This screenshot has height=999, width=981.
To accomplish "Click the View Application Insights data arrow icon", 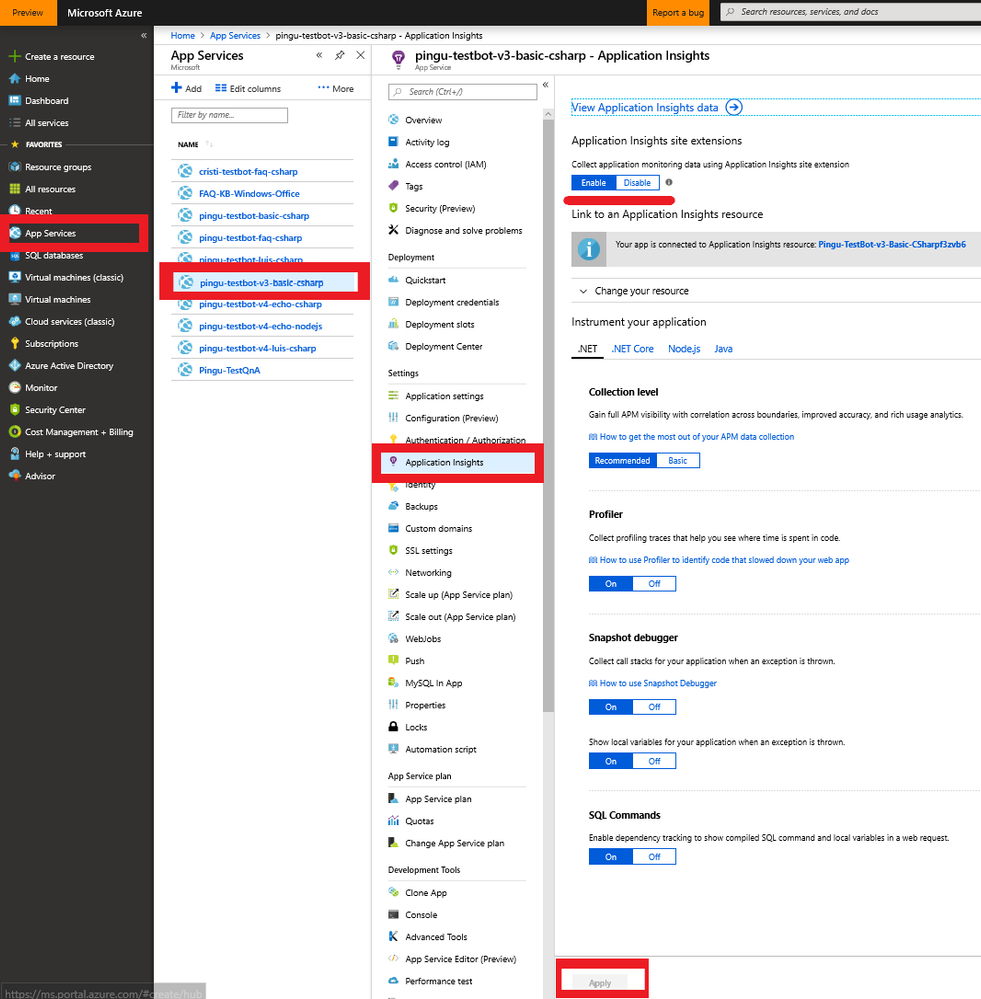I will click(734, 107).
